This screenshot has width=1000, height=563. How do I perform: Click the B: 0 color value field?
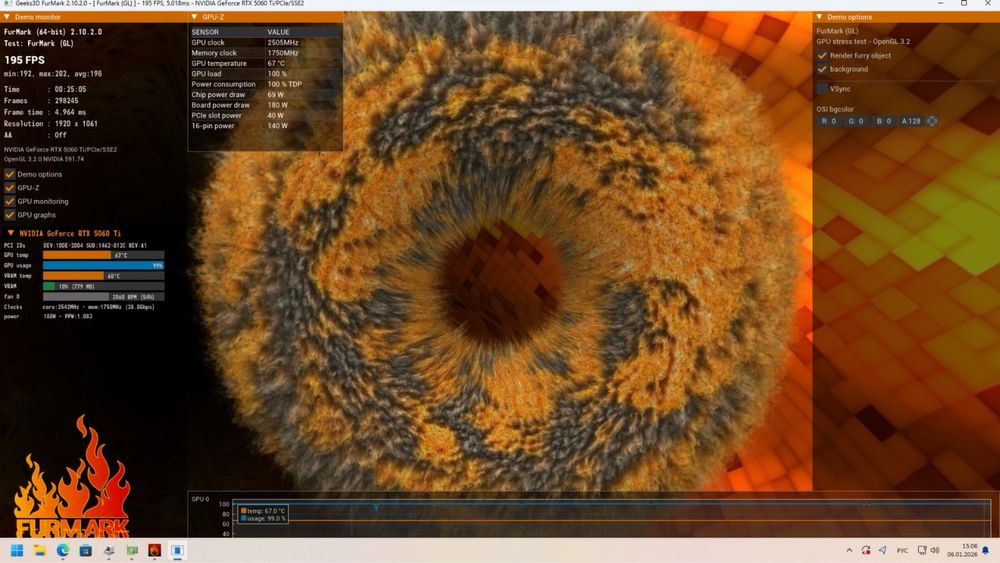coord(883,121)
